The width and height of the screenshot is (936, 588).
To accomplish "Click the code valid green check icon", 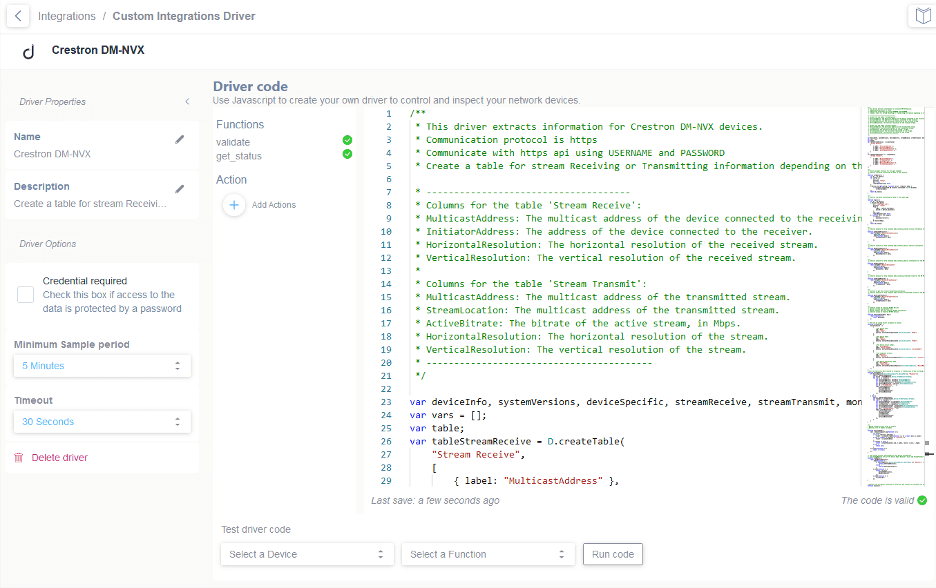I will pyautogui.click(x=922, y=500).
